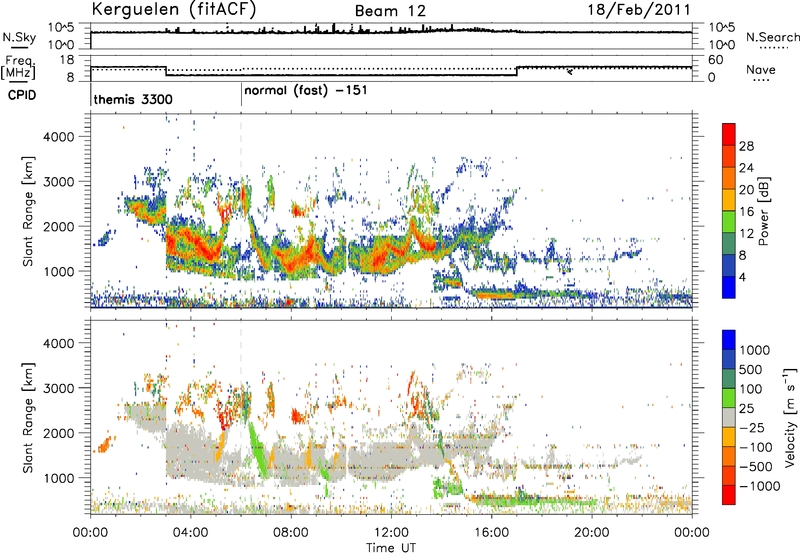Click the CPID change marker line at 06:00
Image resolution: width=800 pixels, height=554 pixels.
[x=241, y=95]
